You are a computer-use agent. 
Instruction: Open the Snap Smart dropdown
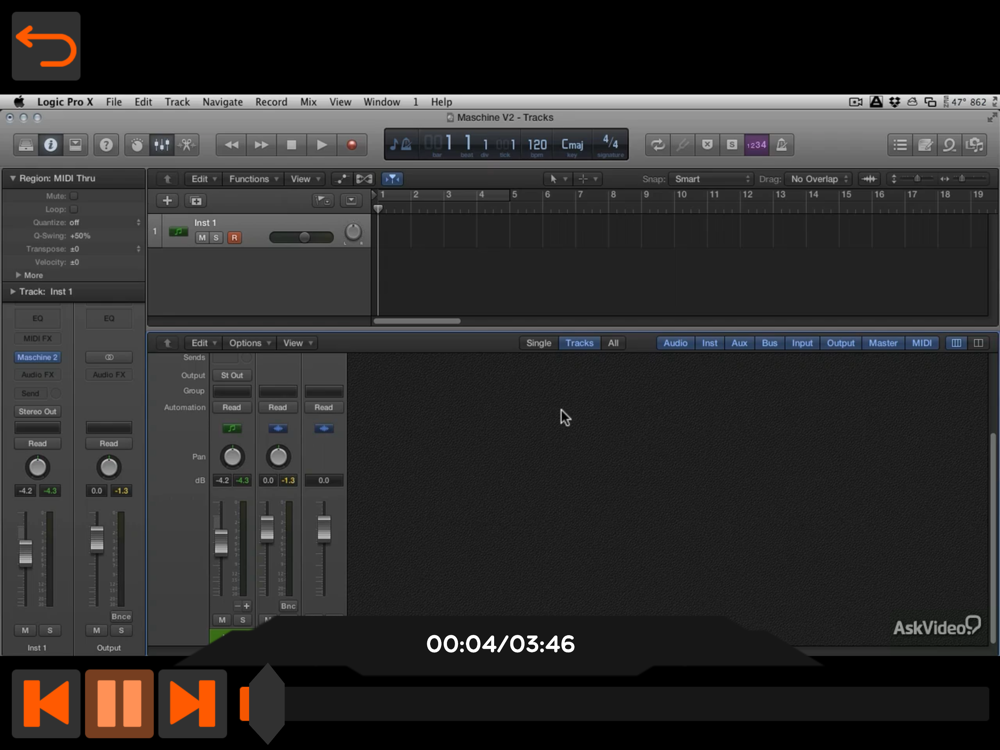(711, 179)
